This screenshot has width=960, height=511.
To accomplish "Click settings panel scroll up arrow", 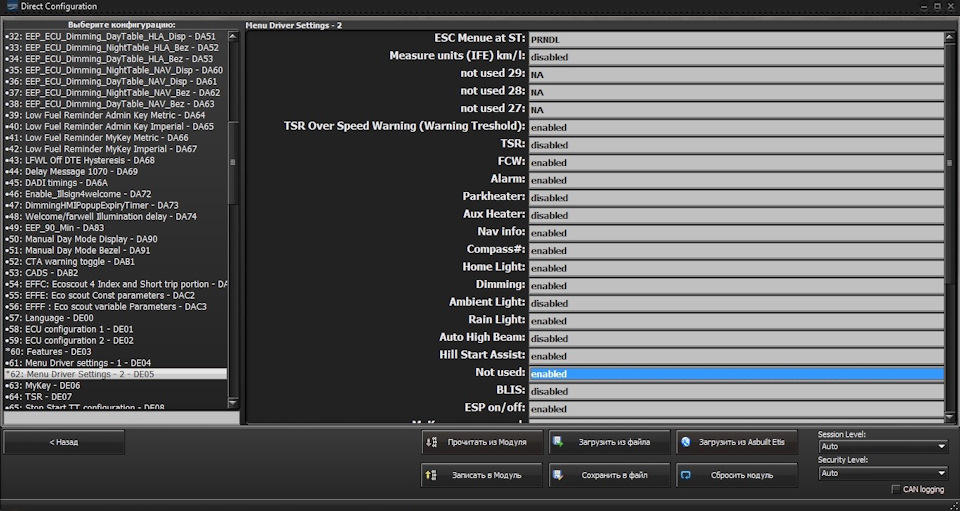I will (x=950, y=36).
